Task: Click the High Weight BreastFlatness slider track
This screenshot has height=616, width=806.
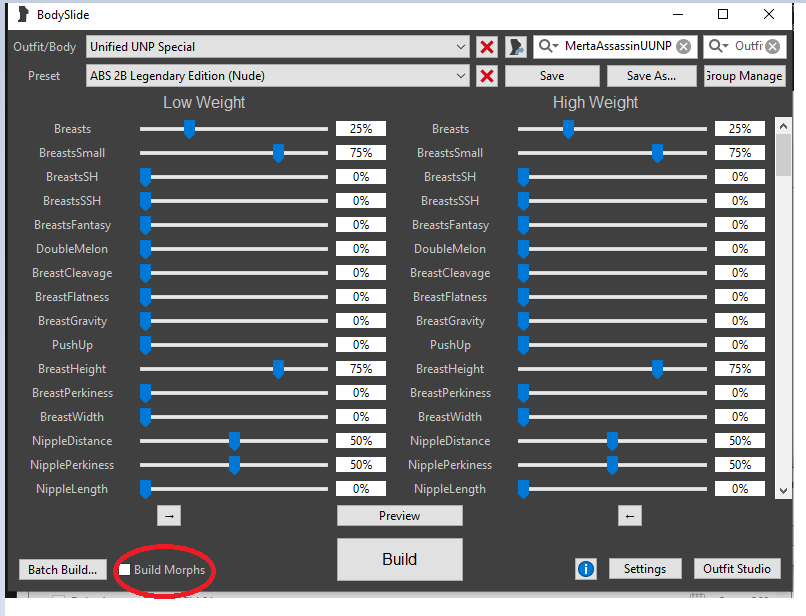Action: click(x=612, y=297)
